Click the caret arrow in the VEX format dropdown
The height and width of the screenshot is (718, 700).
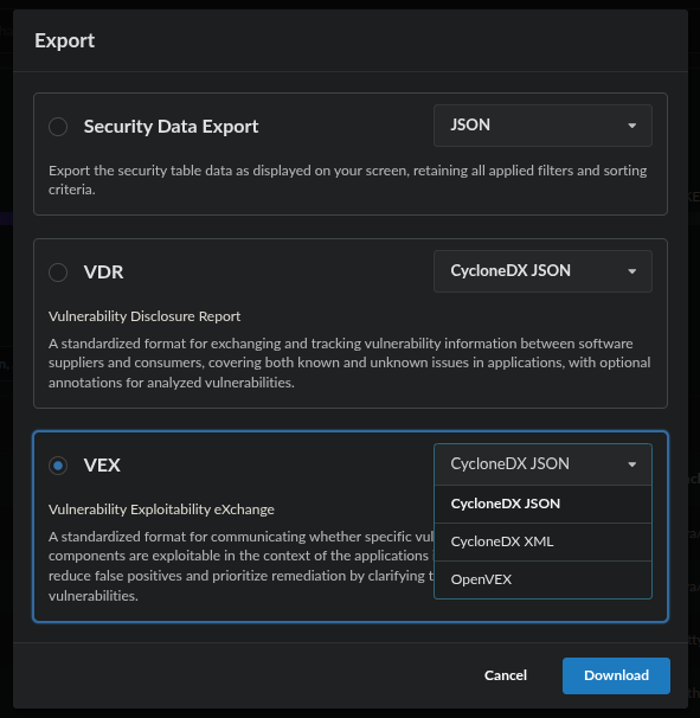(x=632, y=465)
